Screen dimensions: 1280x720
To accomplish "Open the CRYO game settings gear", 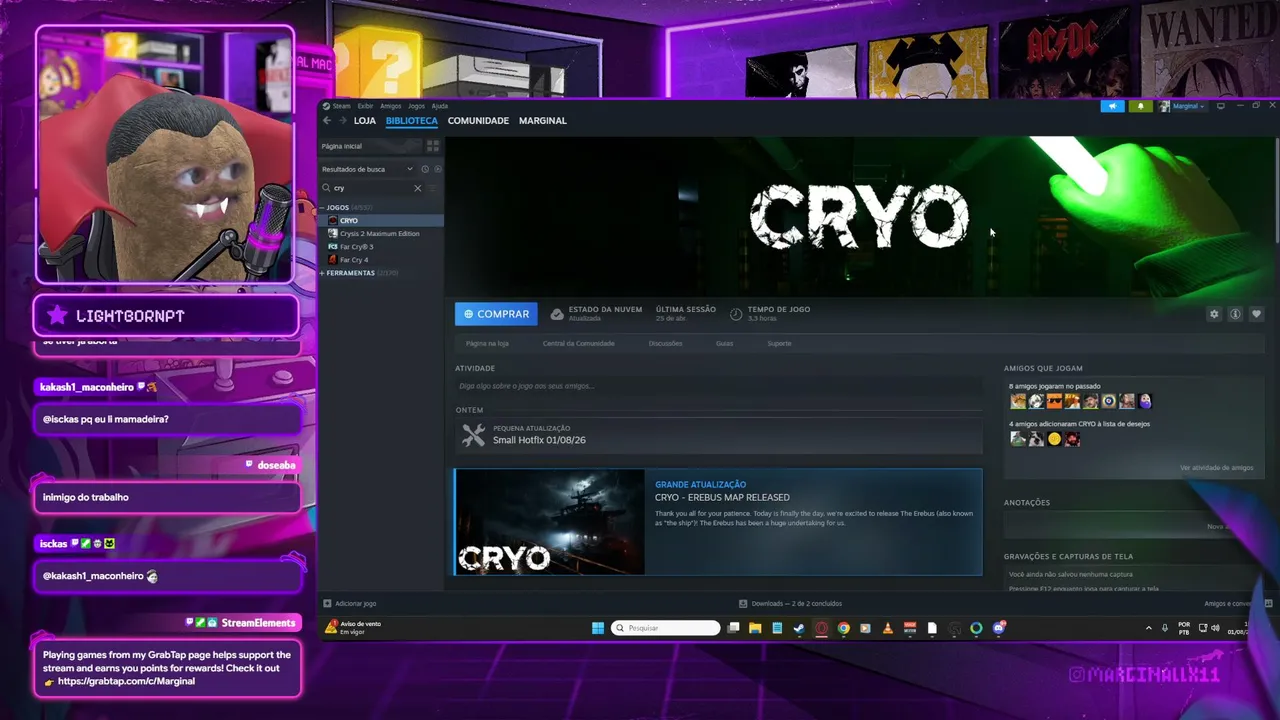I will 1214,314.
